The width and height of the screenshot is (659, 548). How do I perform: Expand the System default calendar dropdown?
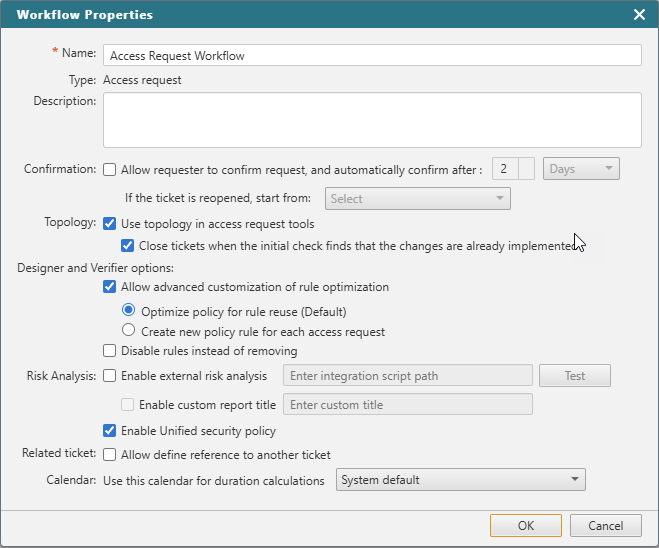pyautogui.click(x=460, y=480)
